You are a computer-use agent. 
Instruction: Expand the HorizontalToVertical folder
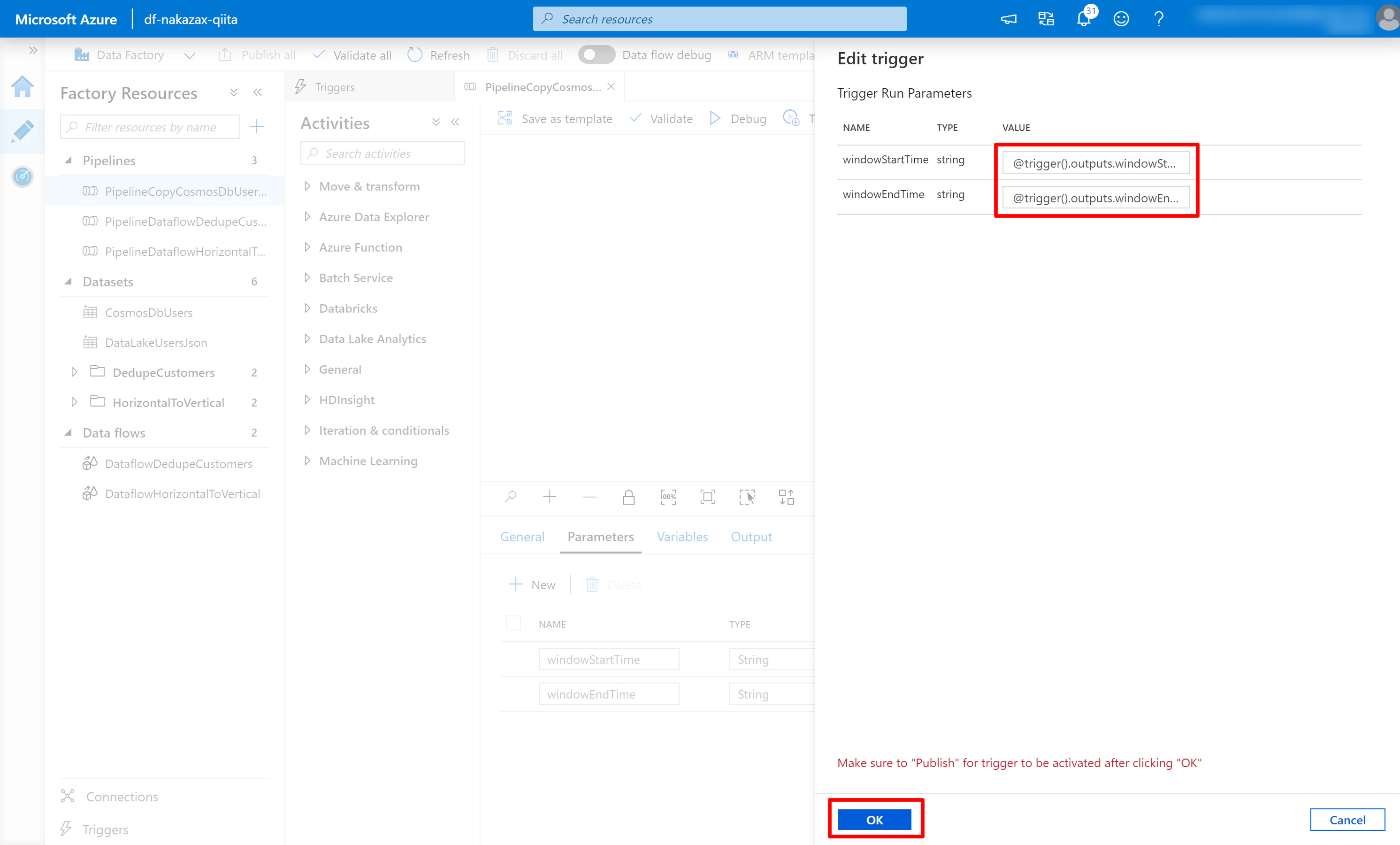coord(75,402)
